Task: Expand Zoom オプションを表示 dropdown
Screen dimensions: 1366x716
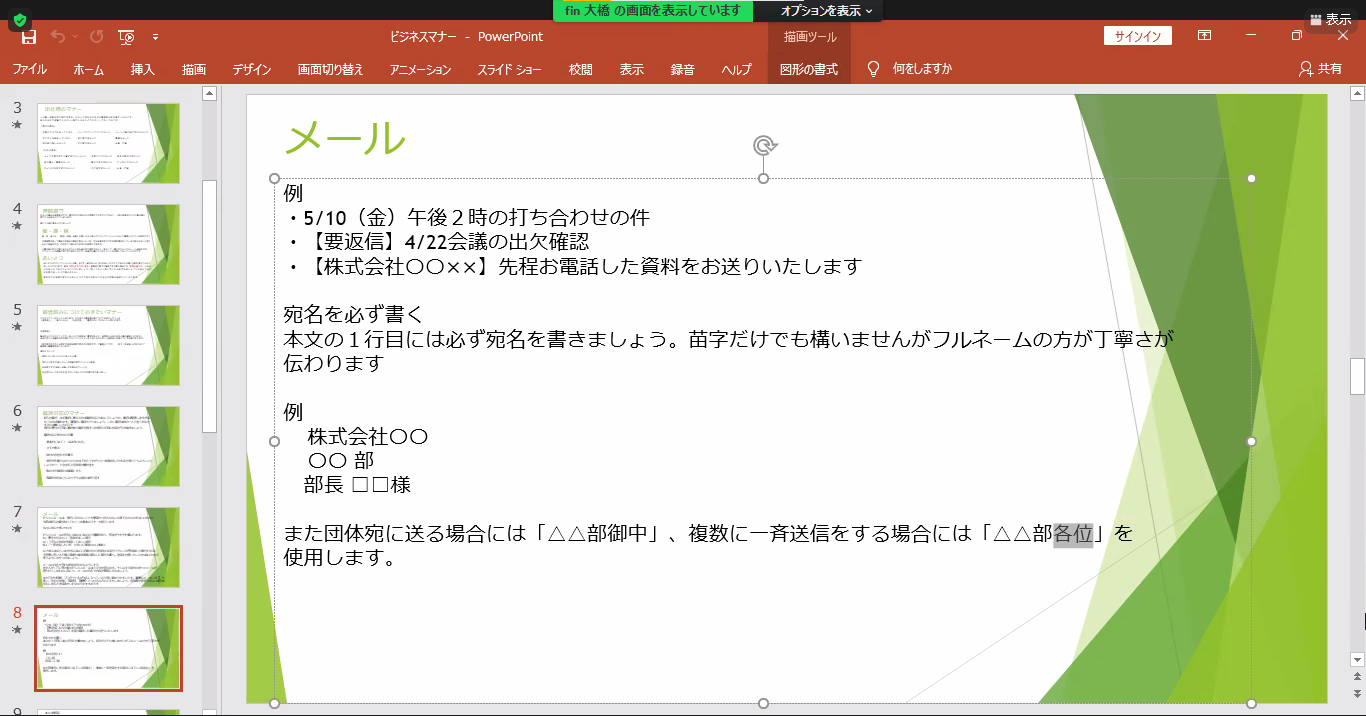Action: (826, 11)
